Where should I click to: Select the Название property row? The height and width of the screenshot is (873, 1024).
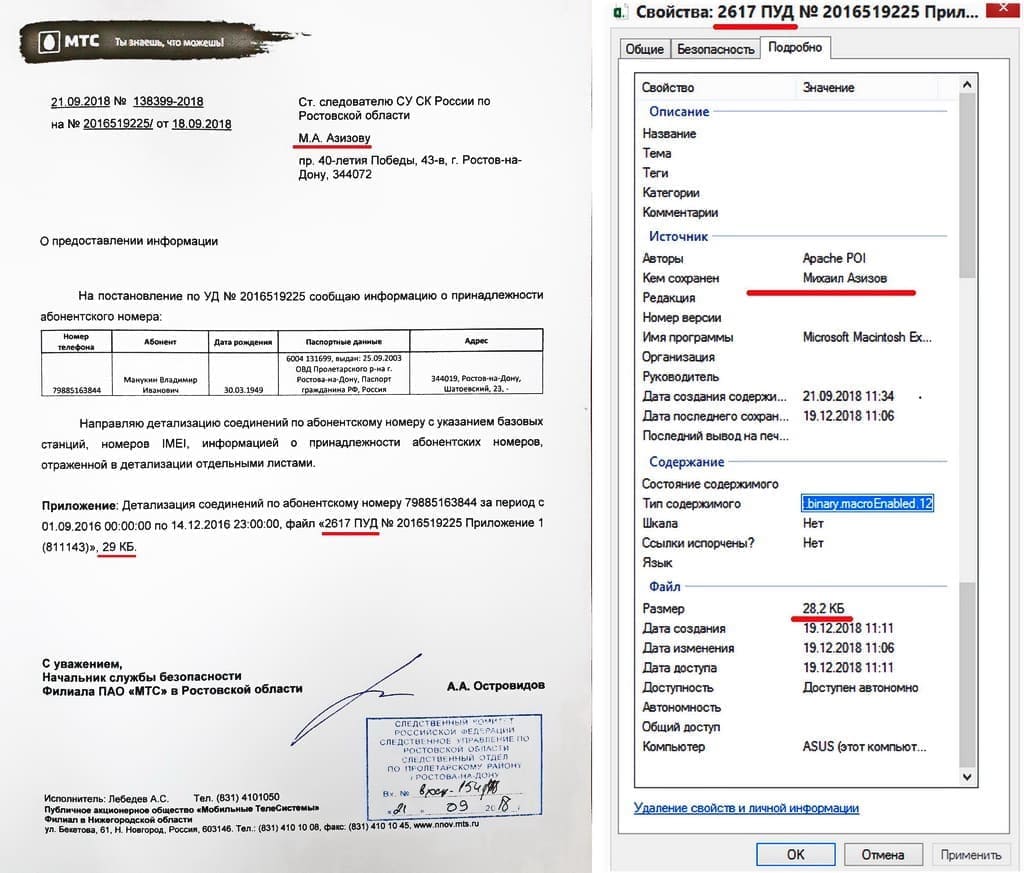tap(794, 133)
